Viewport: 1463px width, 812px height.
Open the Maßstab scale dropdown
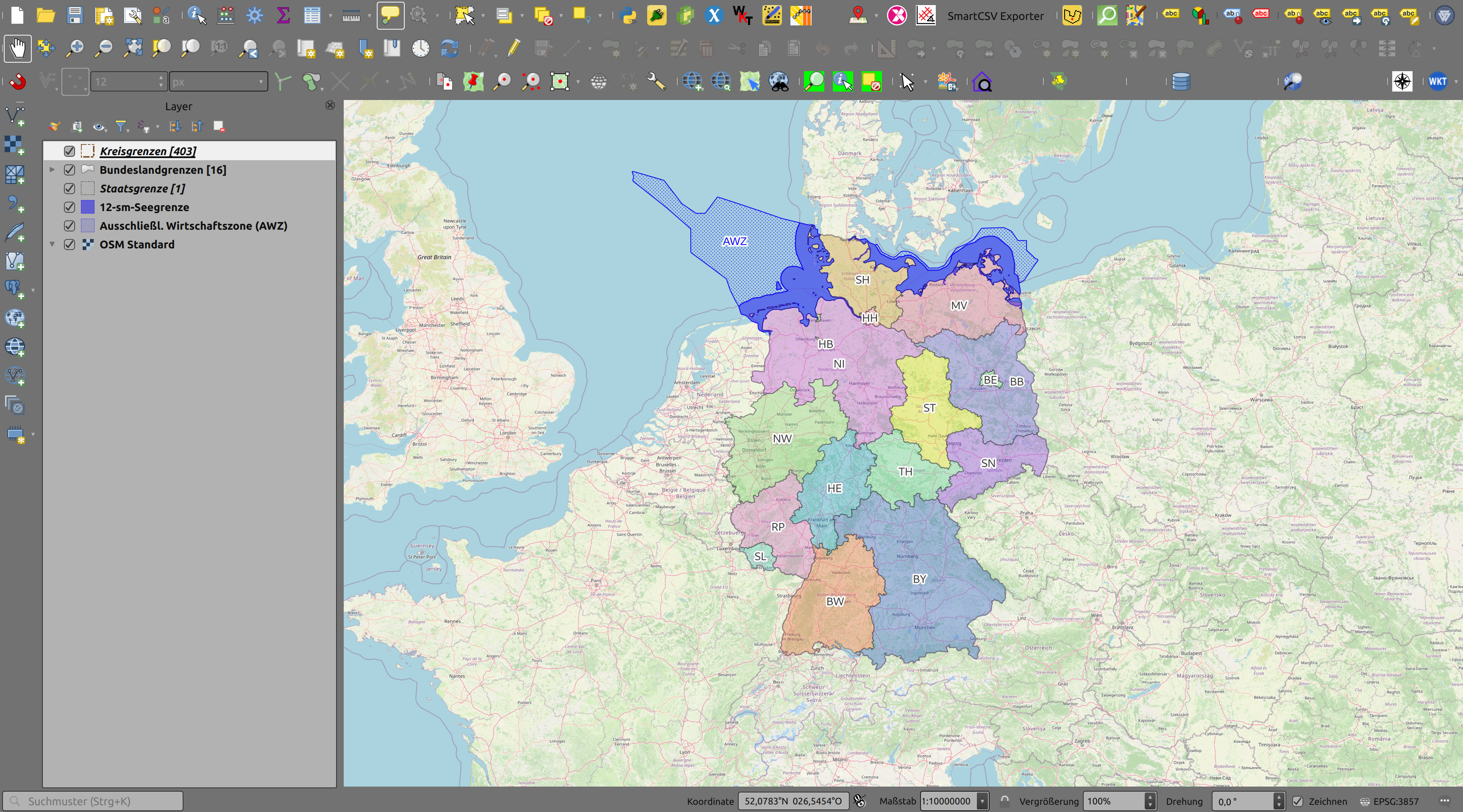pos(982,801)
